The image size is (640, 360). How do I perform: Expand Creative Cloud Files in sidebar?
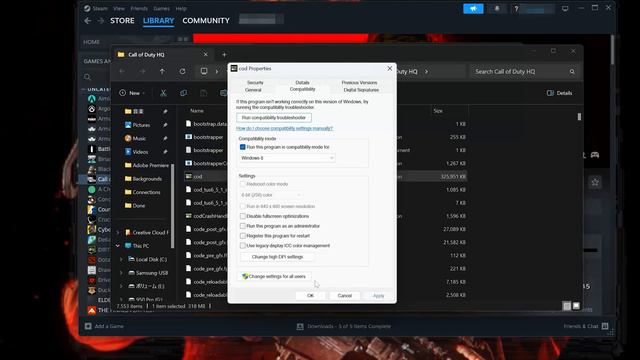[x=118, y=232]
